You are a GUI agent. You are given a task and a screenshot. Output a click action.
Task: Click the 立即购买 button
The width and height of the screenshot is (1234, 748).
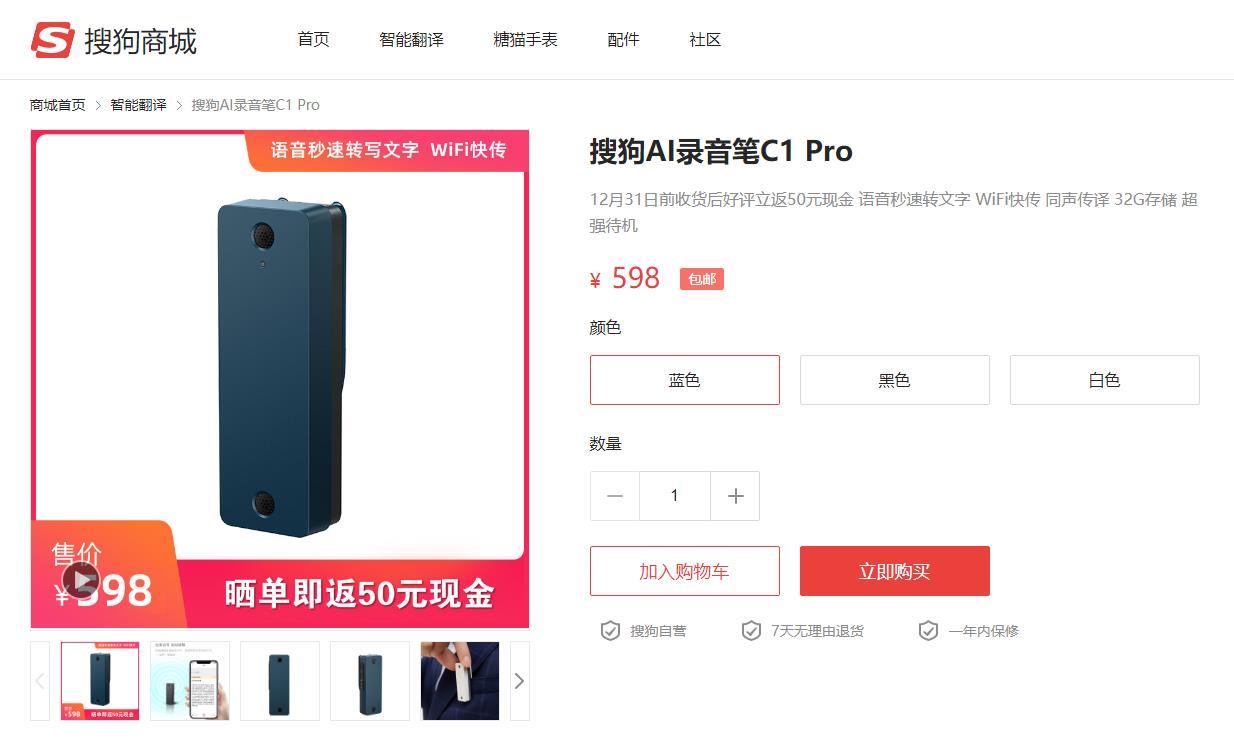[895, 571]
